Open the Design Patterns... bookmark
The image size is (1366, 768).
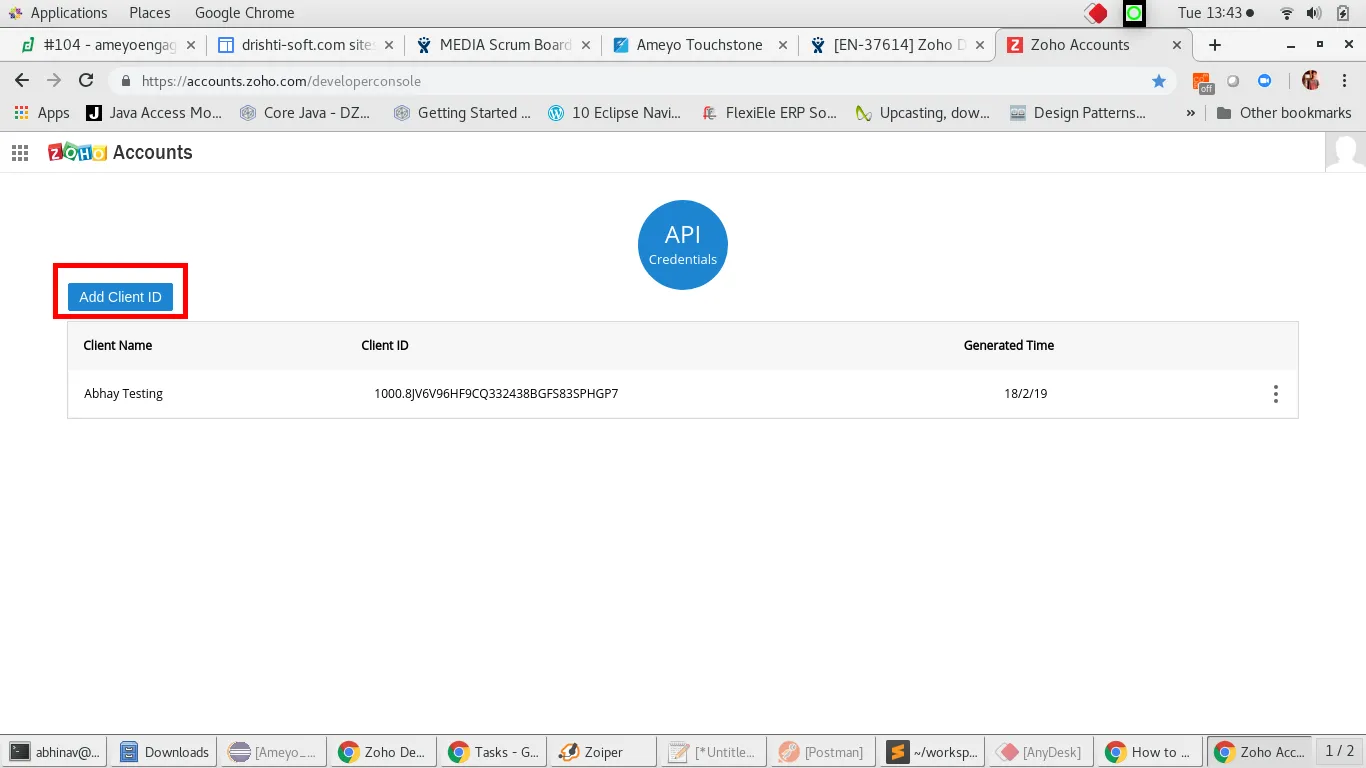(1078, 113)
